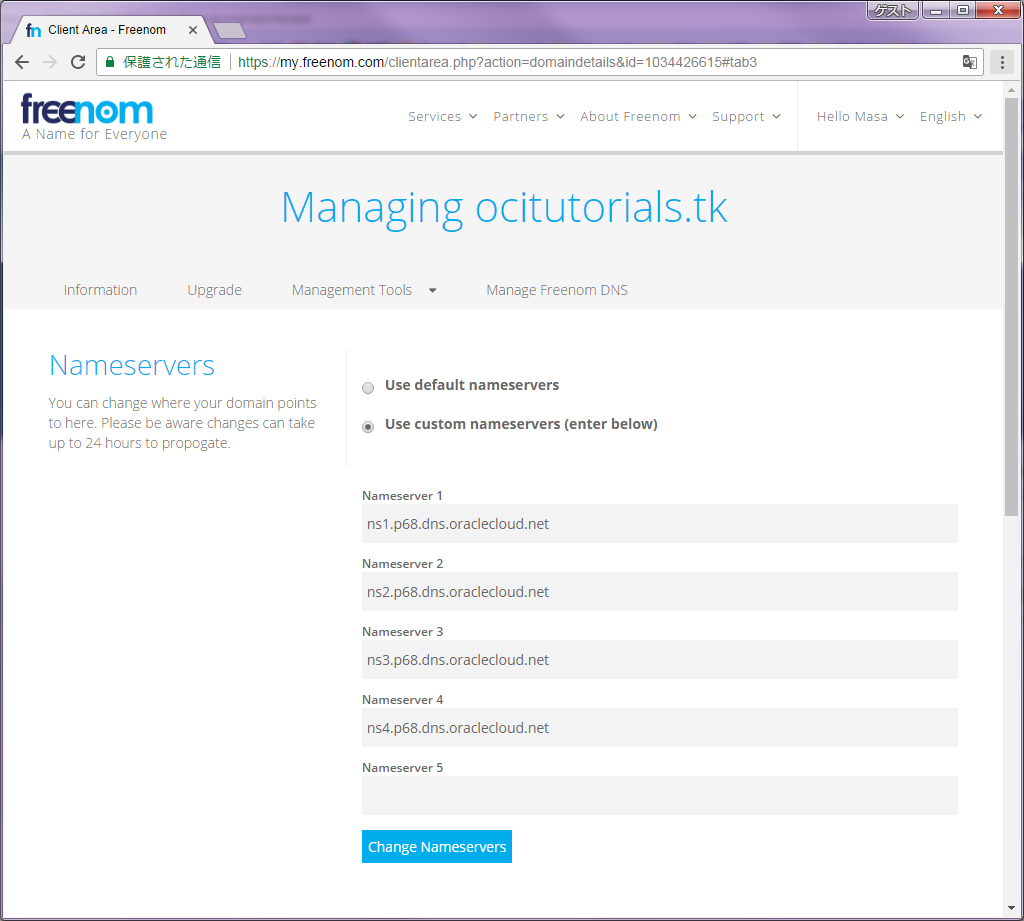Open the English language dropdown
Image resolution: width=1024 pixels, height=921 pixels.
click(x=950, y=117)
